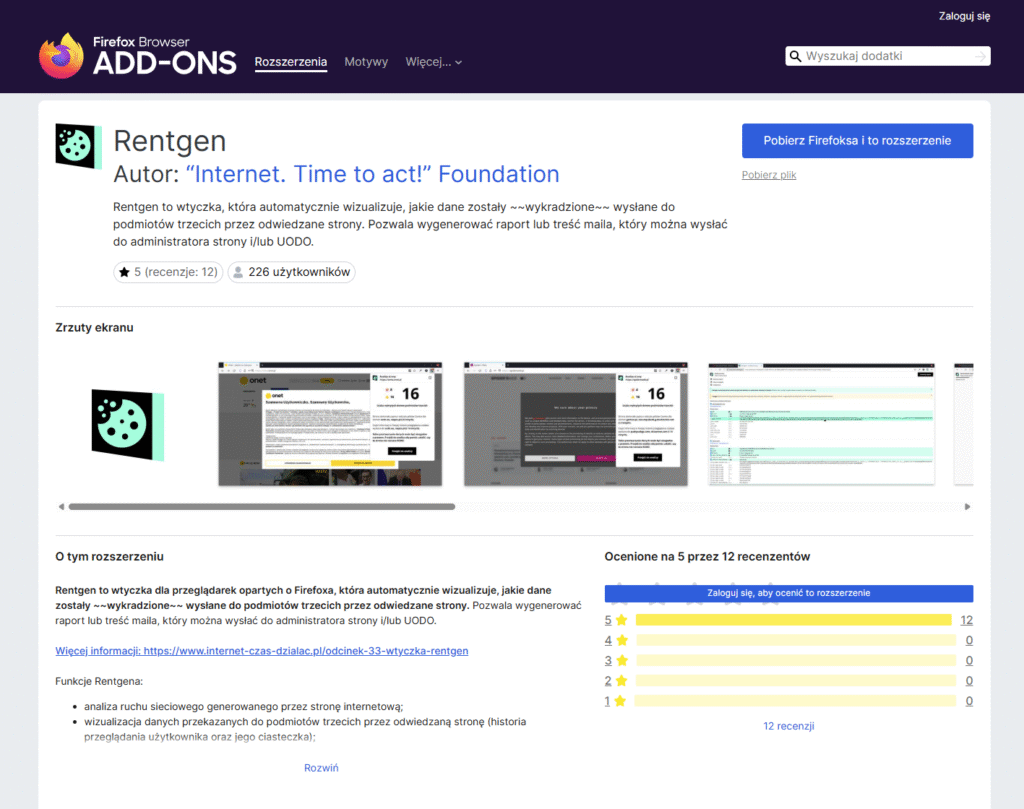Open the Pobierz plik link
This screenshot has height=809, width=1024.
(768, 175)
